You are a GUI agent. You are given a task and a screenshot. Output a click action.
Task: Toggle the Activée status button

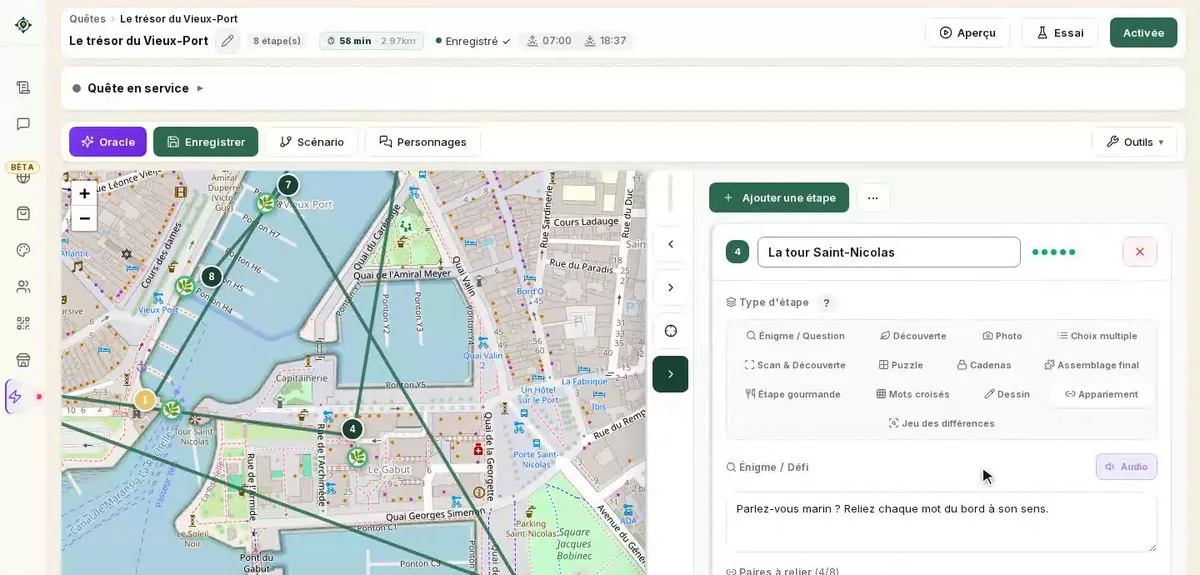pos(1143,33)
